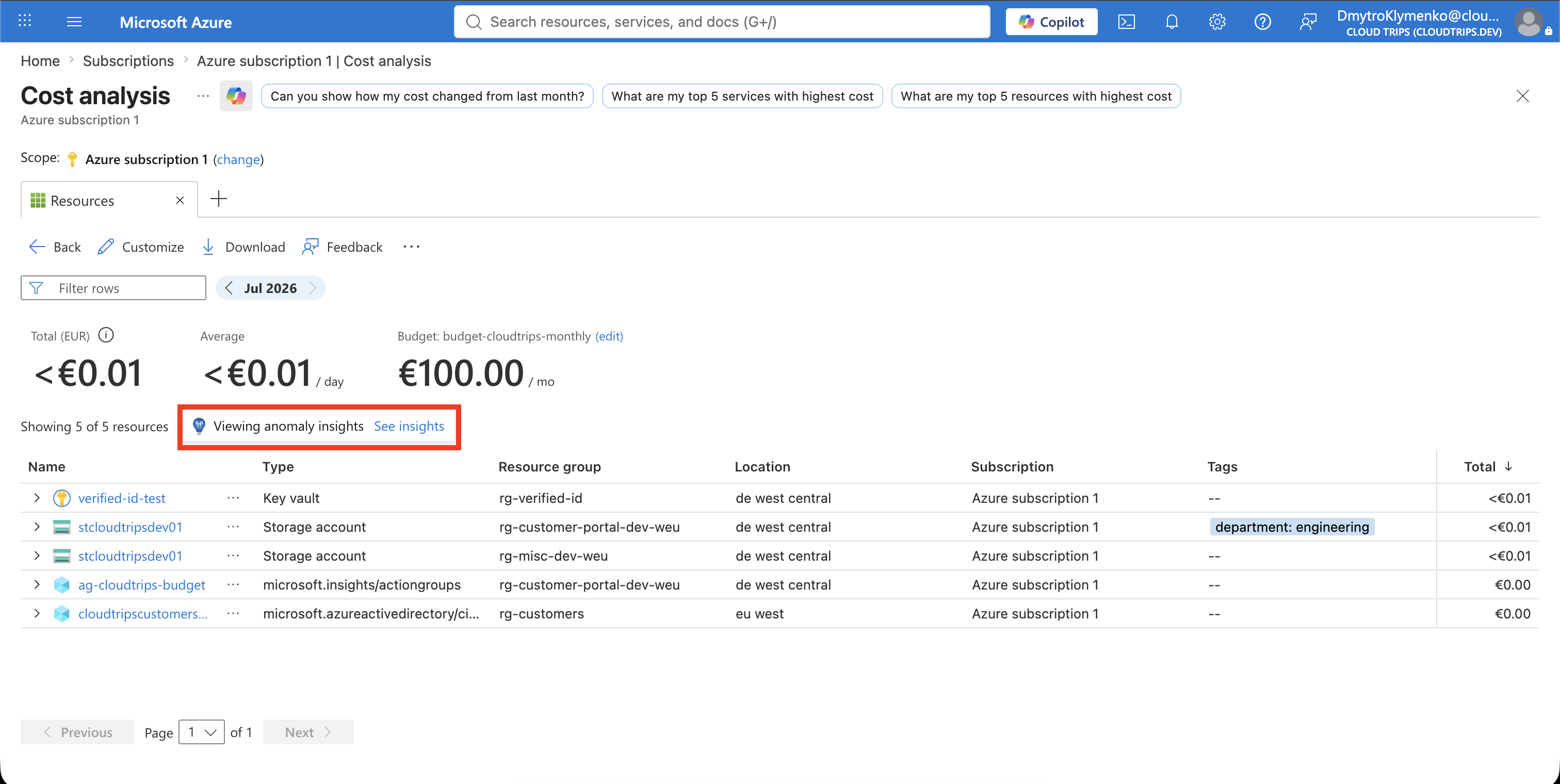Ask for top 5 resources with highest cost

click(1035, 95)
